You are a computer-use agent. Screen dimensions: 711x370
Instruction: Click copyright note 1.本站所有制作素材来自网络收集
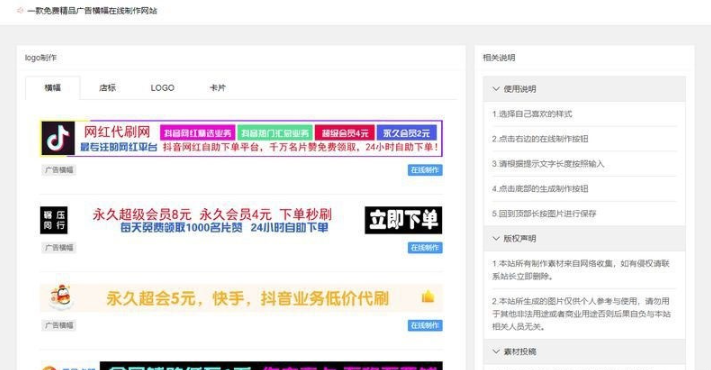pyautogui.click(x=581, y=270)
